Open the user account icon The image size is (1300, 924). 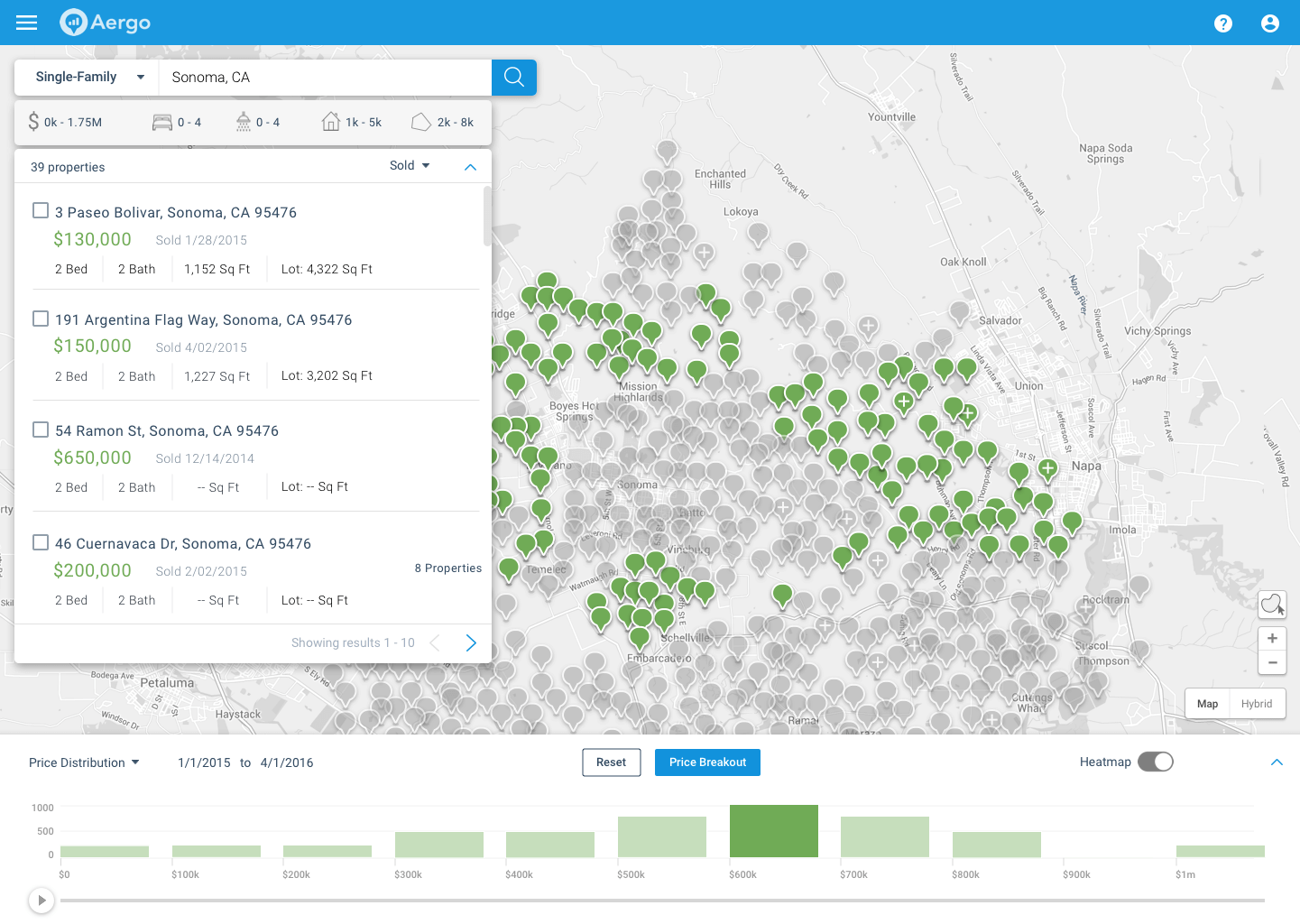pos(1269,23)
